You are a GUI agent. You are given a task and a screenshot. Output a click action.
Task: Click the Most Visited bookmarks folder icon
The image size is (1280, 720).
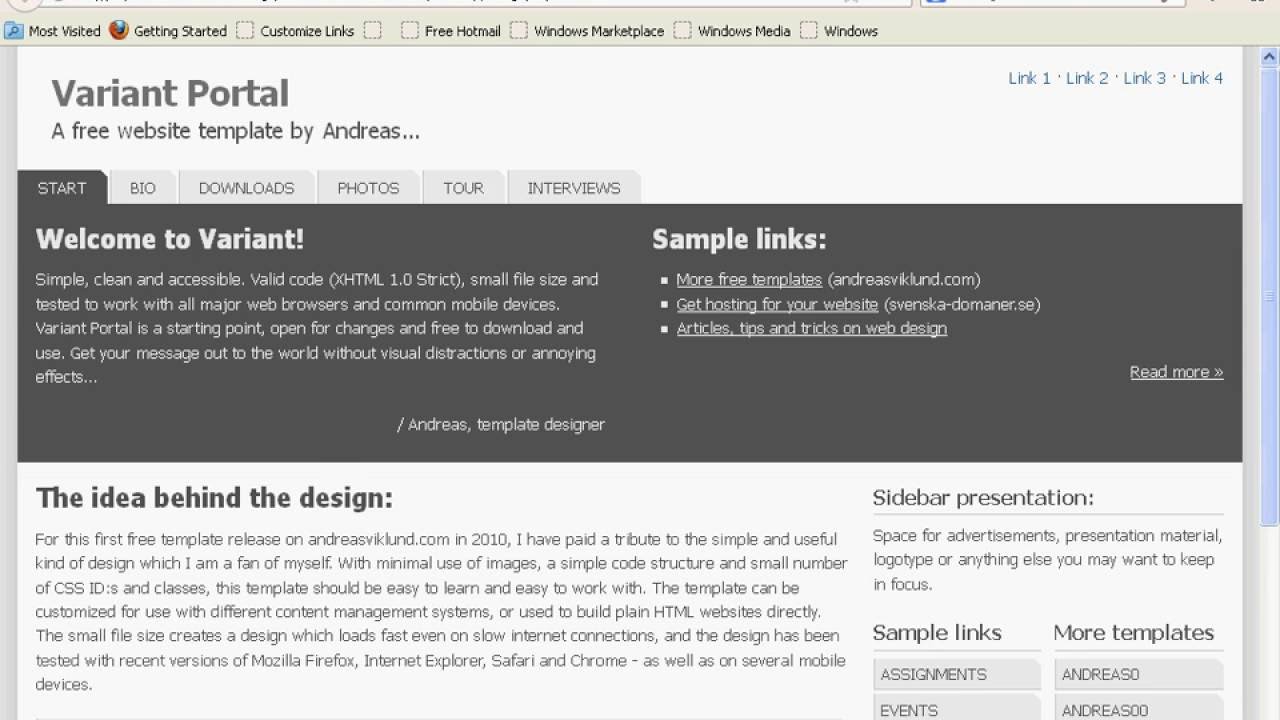coord(14,31)
